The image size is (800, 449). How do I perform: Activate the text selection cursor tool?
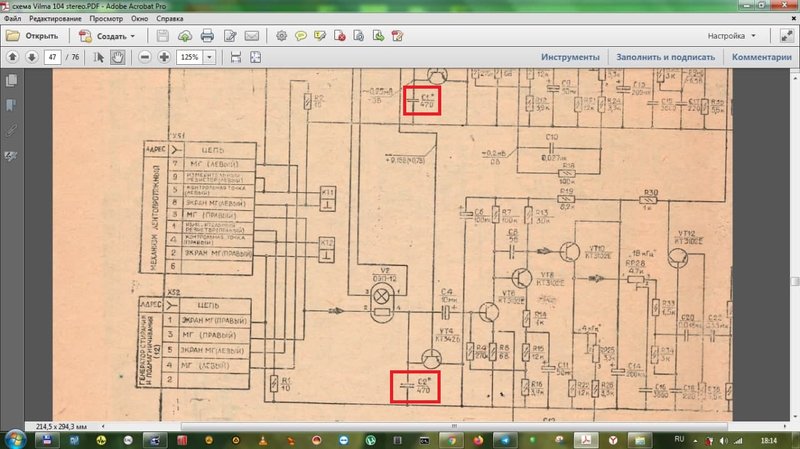pos(99,57)
